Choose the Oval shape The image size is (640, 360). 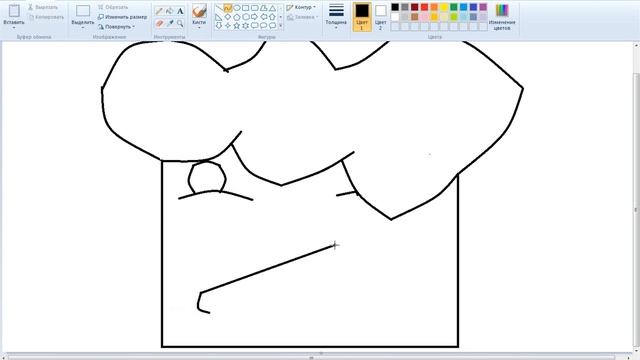point(237,8)
